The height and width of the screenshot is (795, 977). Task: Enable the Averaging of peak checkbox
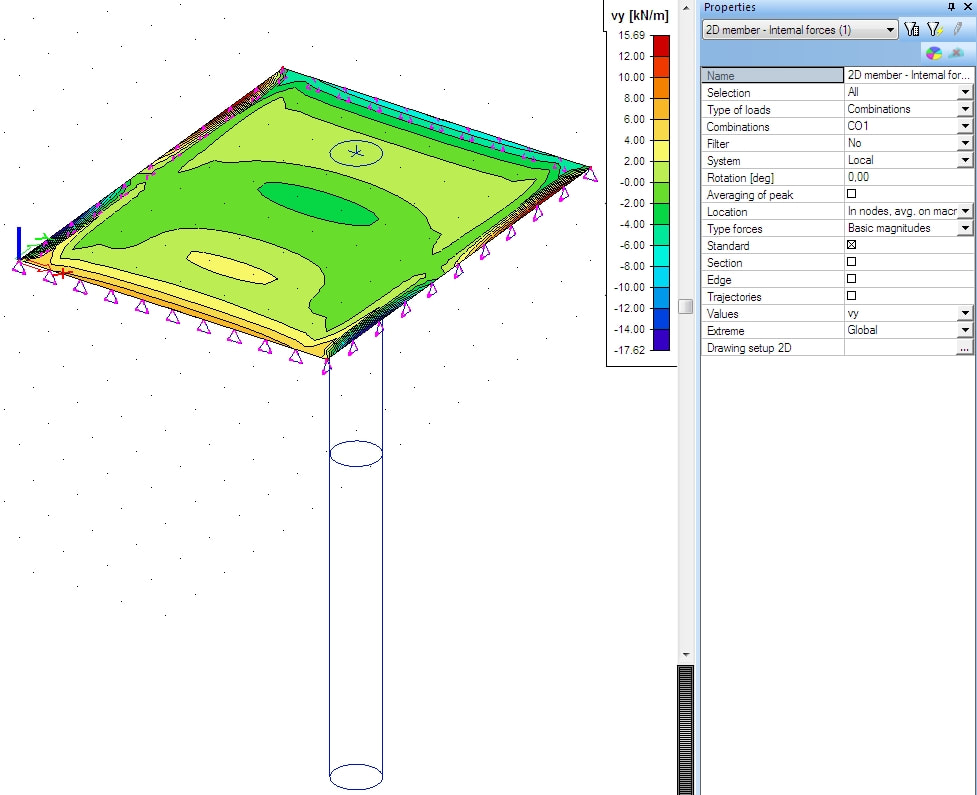tap(851, 194)
